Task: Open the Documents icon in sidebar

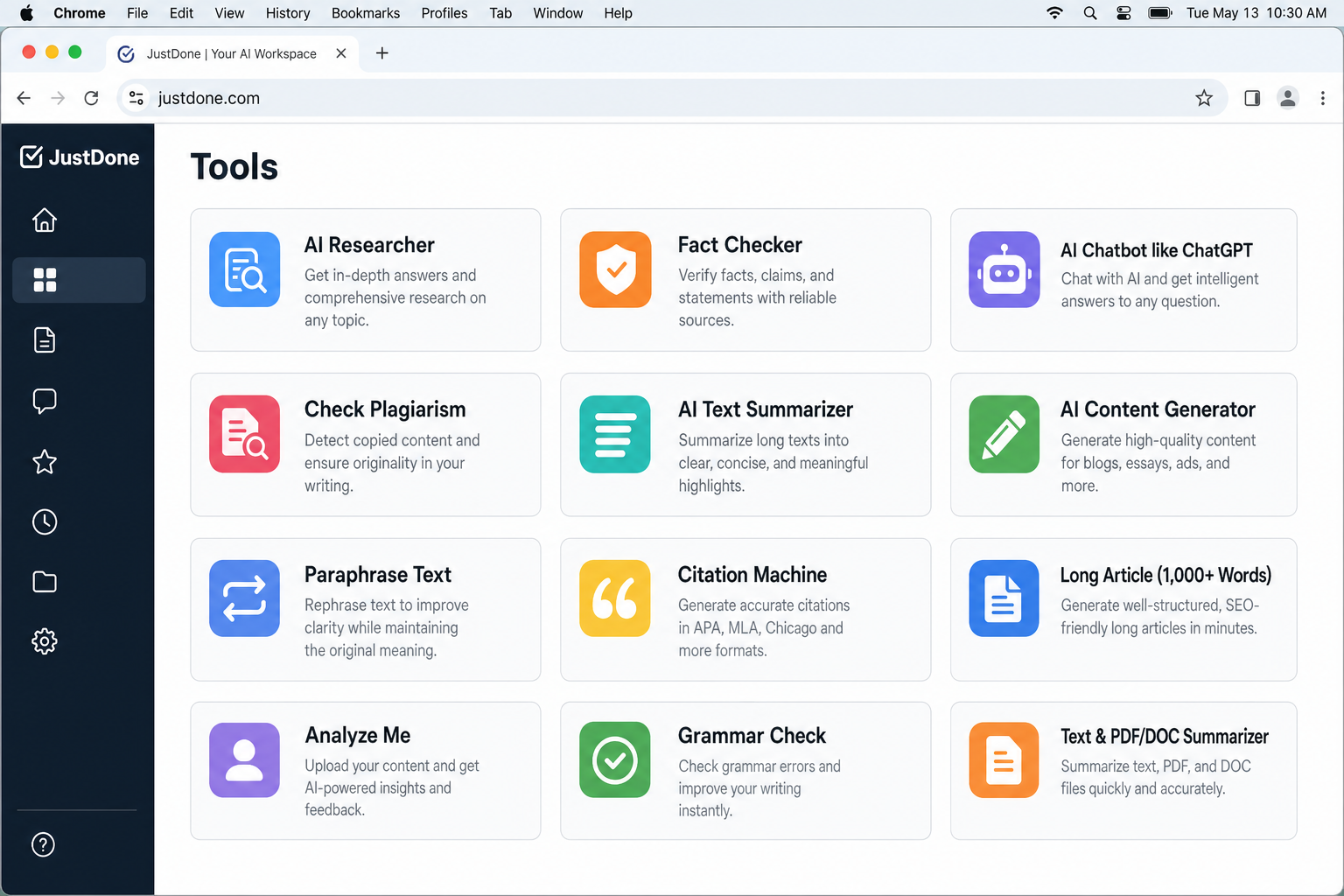Action: [x=44, y=340]
